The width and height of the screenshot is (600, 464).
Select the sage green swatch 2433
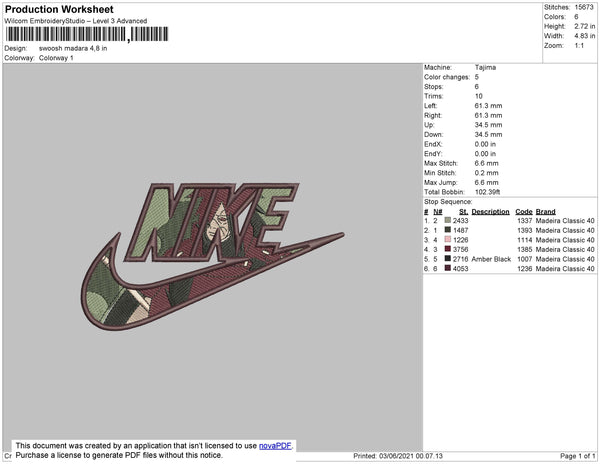pos(447,221)
